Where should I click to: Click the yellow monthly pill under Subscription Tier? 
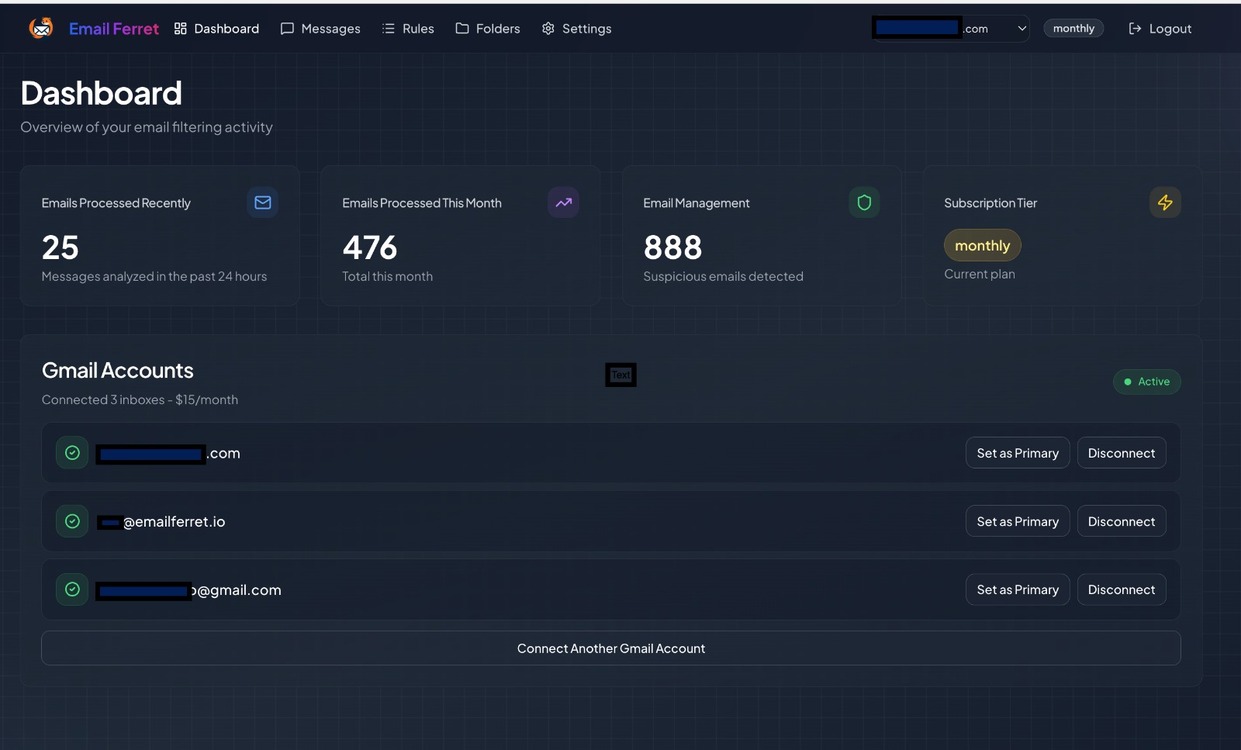point(982,245)
